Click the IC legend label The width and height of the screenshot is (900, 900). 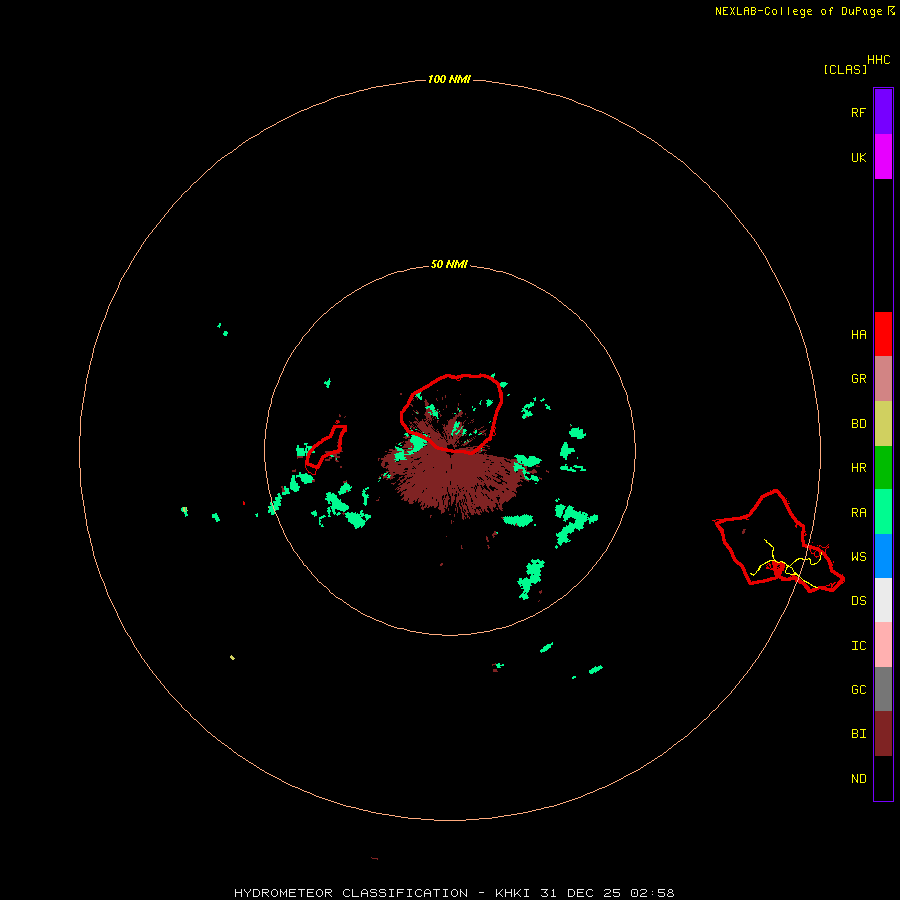tap(858, 646)
